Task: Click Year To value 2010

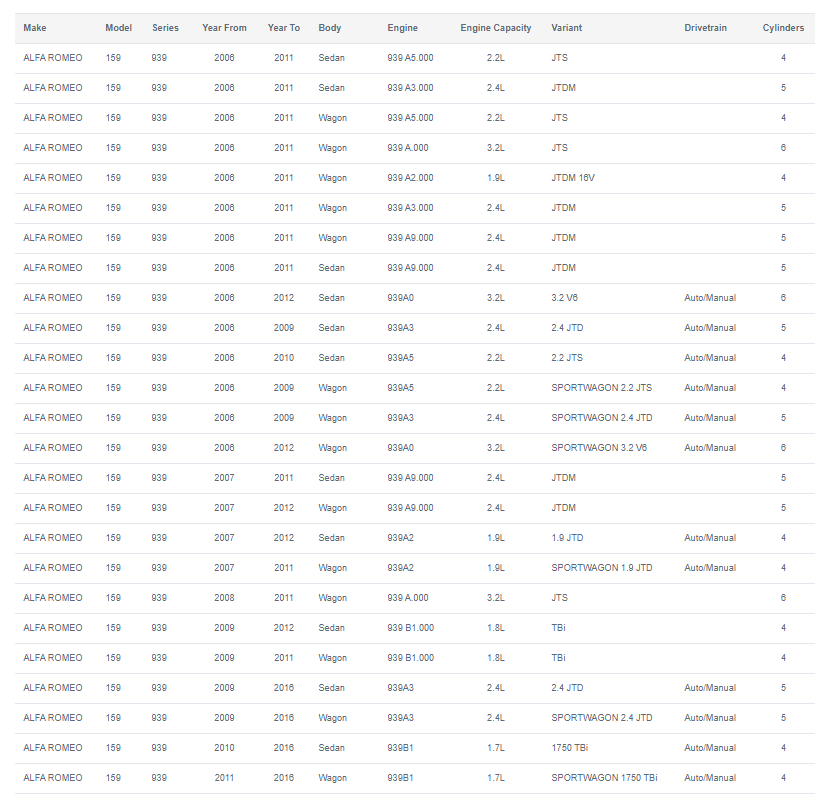Action: point(284,358)
